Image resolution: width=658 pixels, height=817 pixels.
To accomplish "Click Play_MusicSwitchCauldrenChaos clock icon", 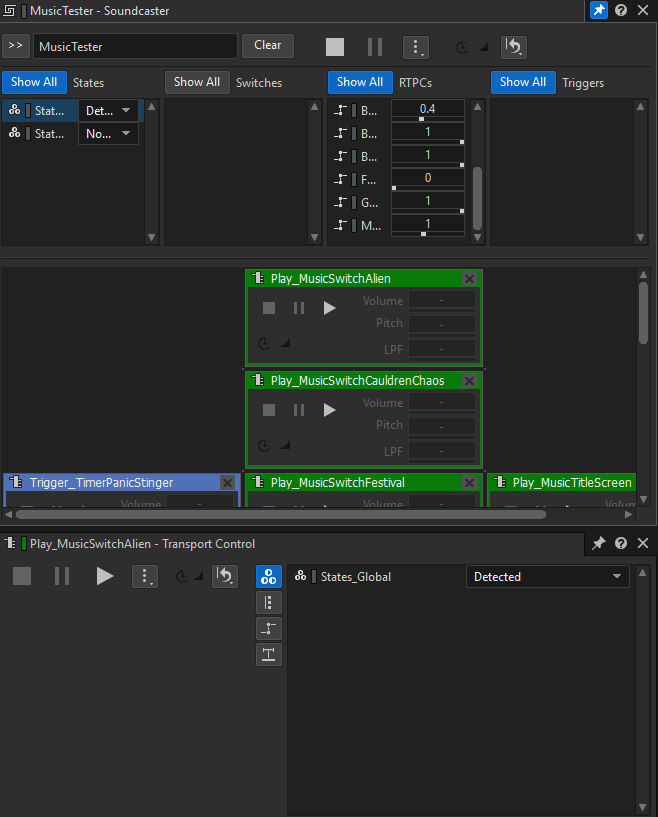I will pos(265,445).
